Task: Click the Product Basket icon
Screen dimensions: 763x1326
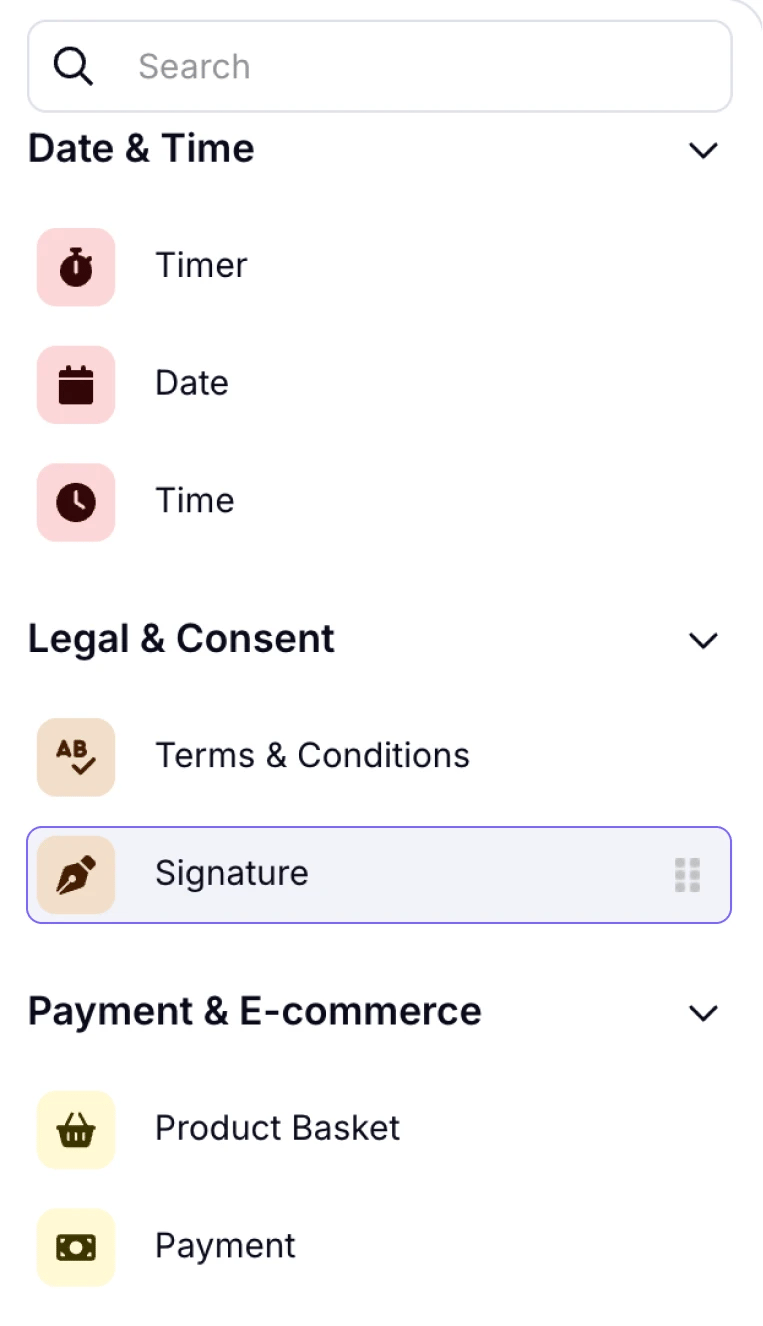Action: 75,1130
